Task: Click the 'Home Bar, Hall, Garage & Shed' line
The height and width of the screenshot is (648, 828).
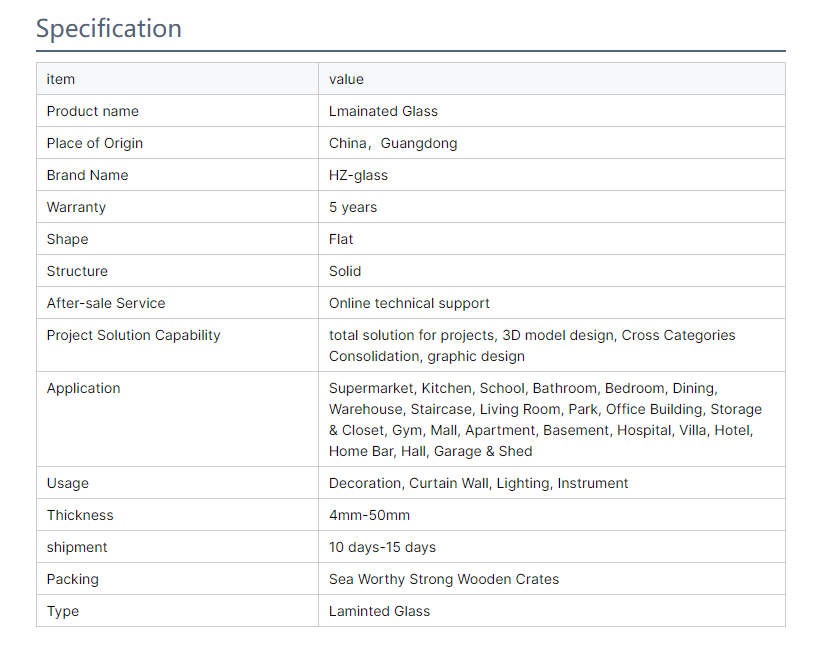Action: pyautogui.click(x=430, y=452)
